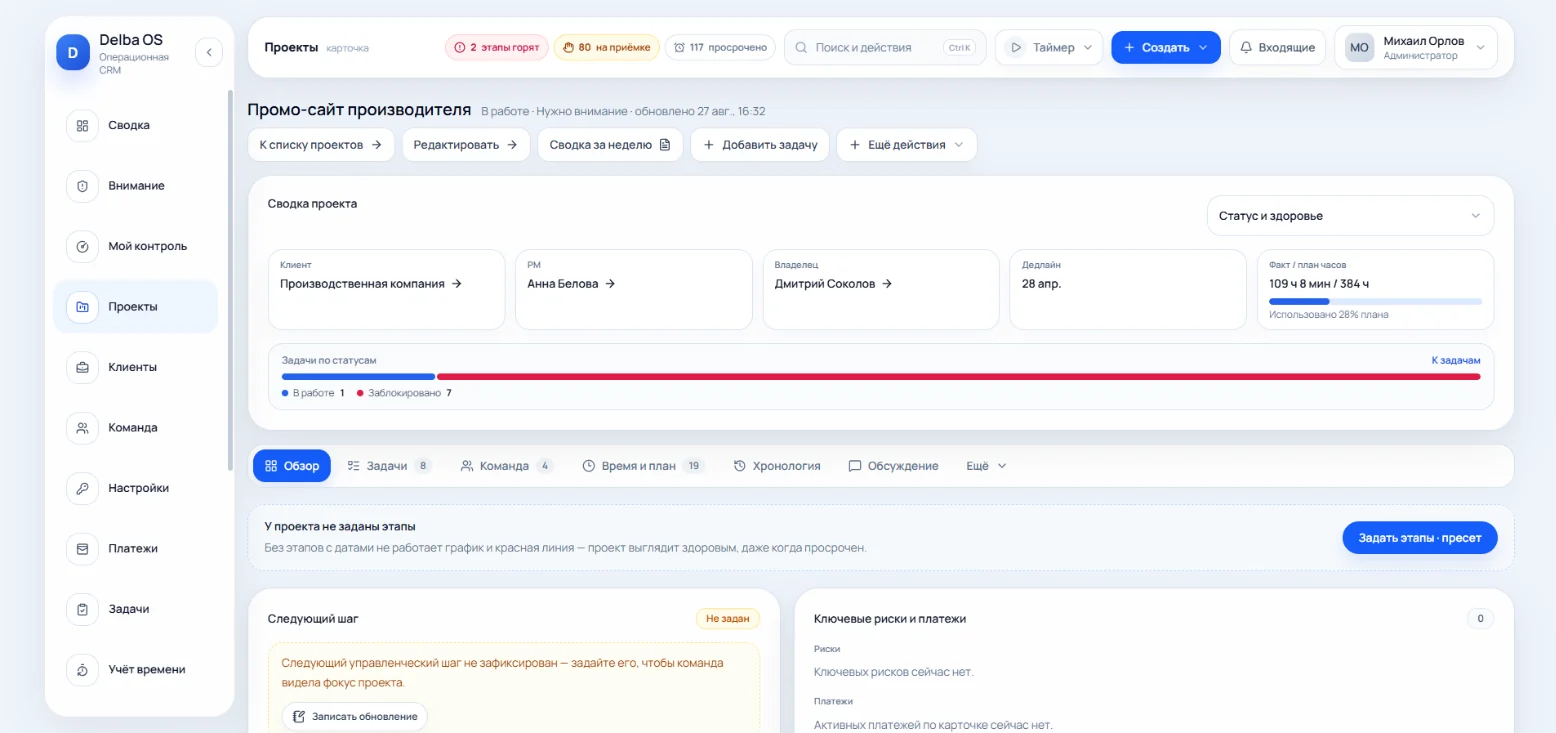Click the Факт / план часов progress bar

pyautogui.click(x=1375, y=301)
